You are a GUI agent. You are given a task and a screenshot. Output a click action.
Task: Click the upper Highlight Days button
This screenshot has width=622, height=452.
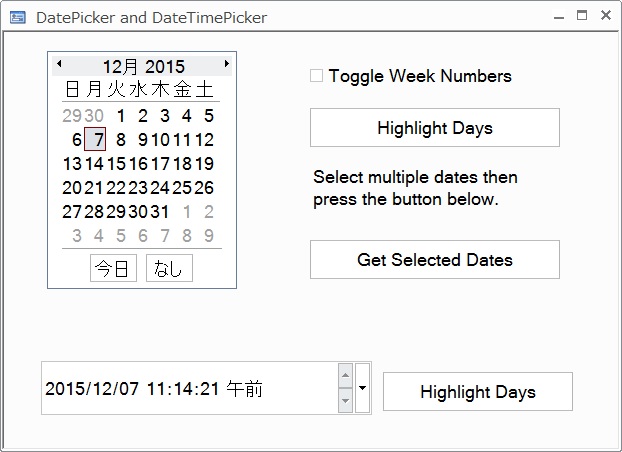click(x=435, y=128)
